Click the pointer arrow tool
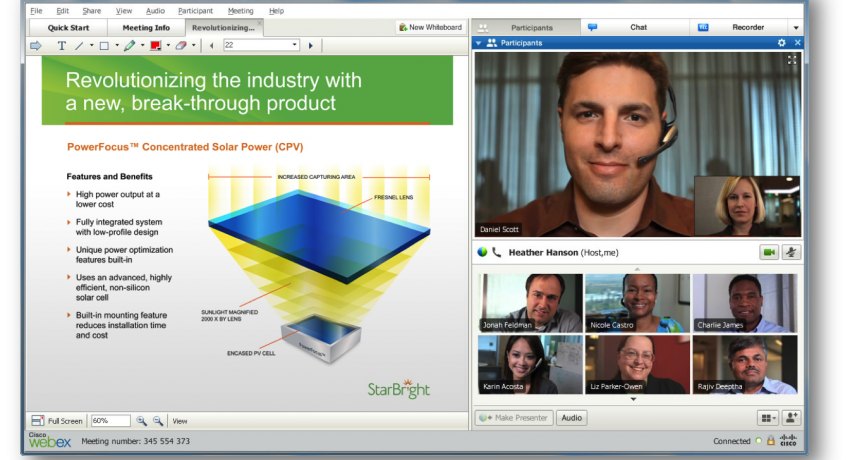850x460 pixels. (36, 45)
